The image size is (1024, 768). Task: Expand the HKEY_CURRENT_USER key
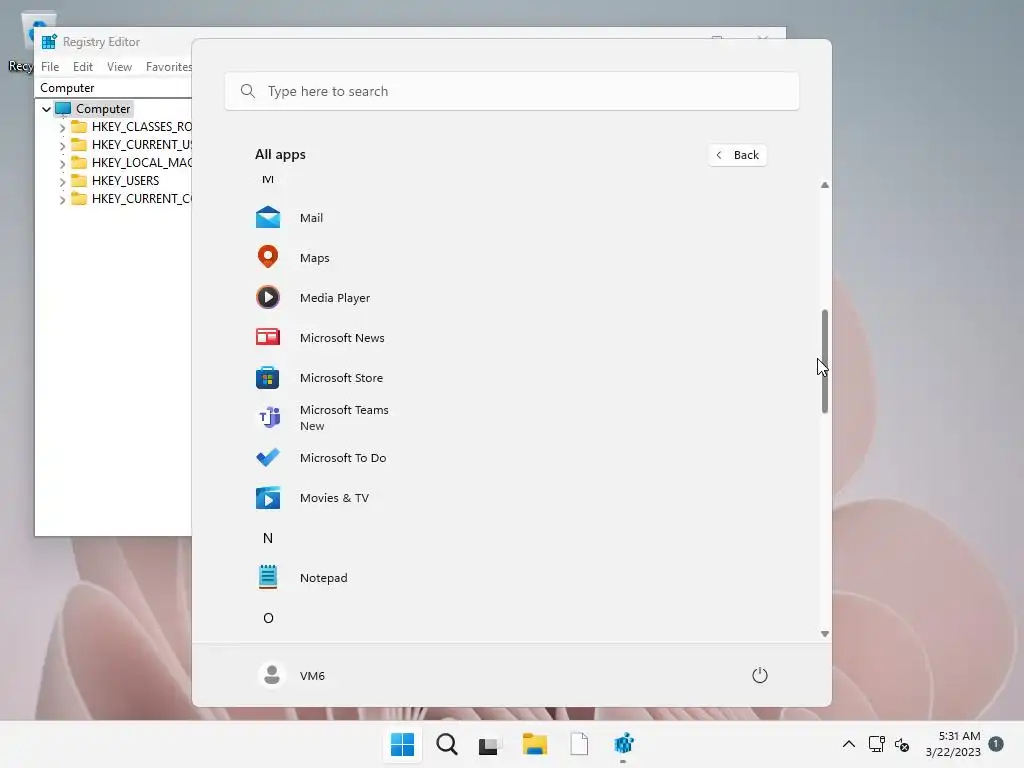click(x=62, y=145)
